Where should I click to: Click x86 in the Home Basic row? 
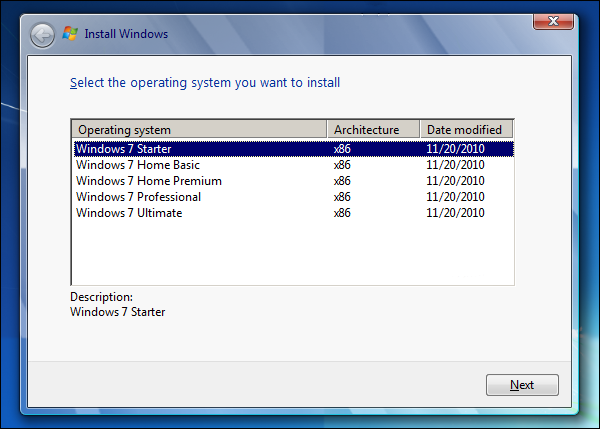(x=342, y=165)
